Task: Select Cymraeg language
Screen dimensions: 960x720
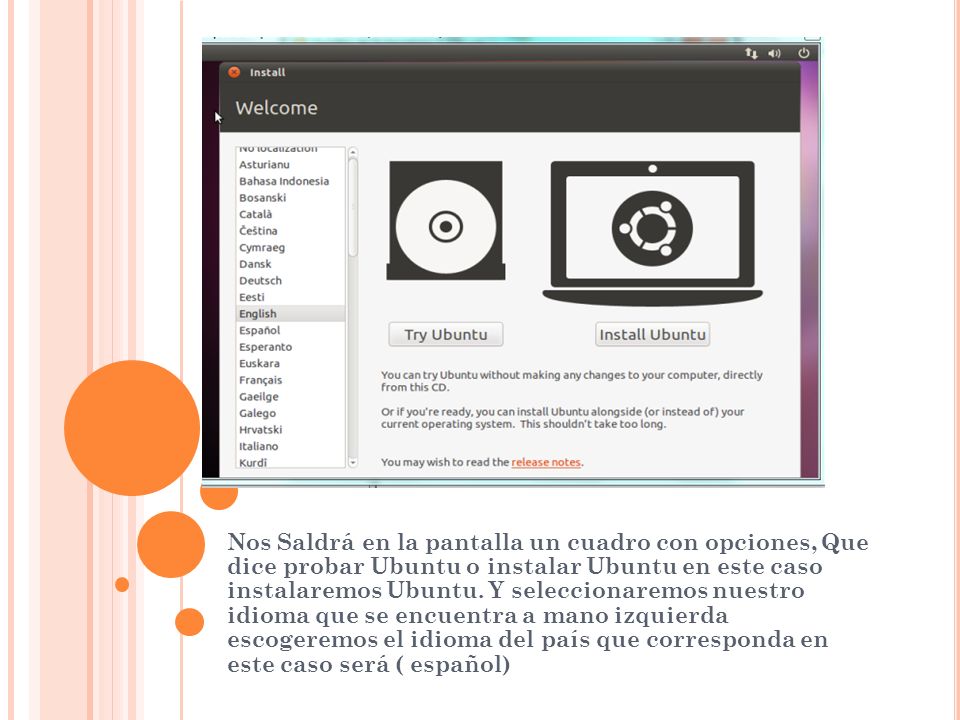Action: [x=291, y=247]
